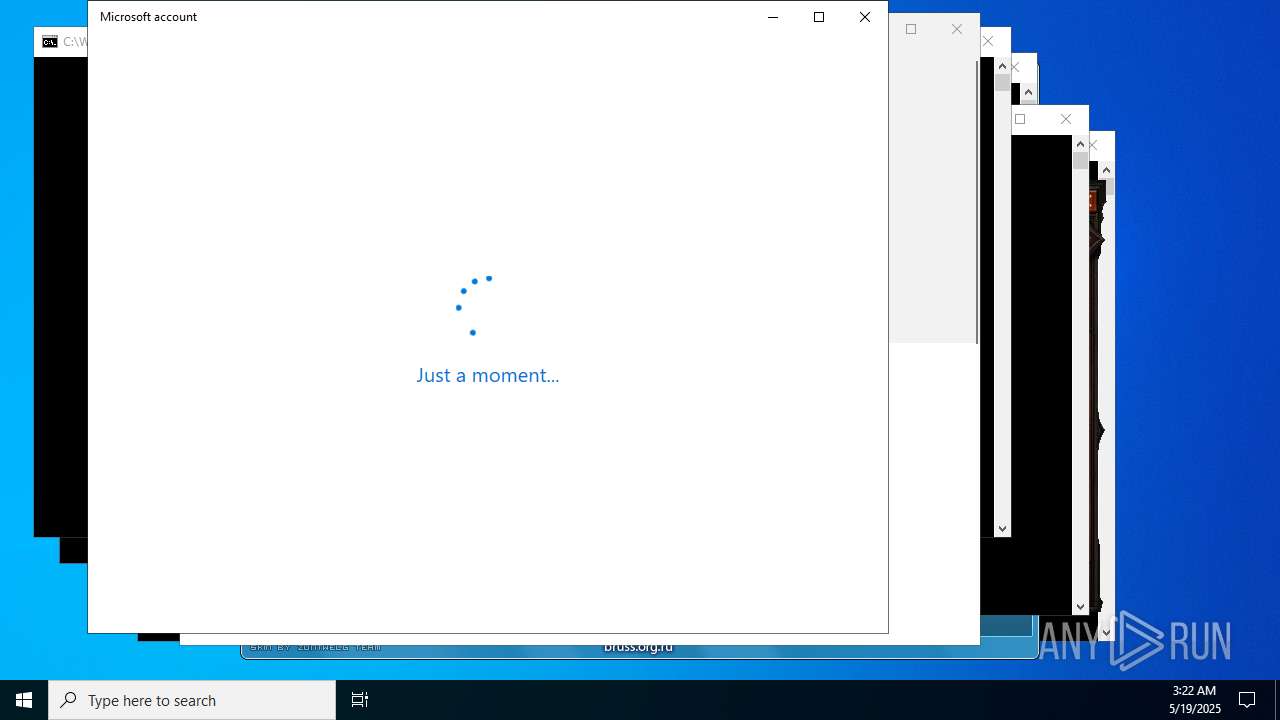The width and height of the screenshot is (1280, 720).
Task: Maximize the Microsoft account window
Action: (819, 17)
